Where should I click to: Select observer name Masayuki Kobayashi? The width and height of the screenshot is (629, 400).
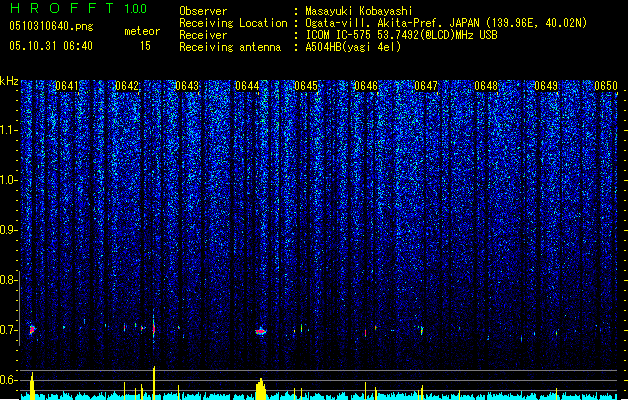[359, 11]
